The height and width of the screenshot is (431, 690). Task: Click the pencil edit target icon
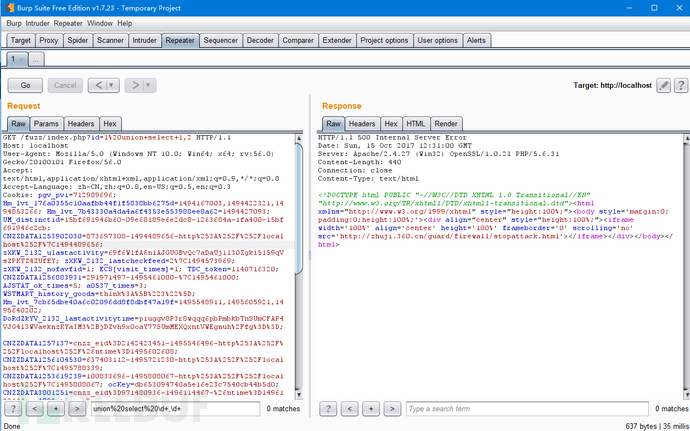664,85
